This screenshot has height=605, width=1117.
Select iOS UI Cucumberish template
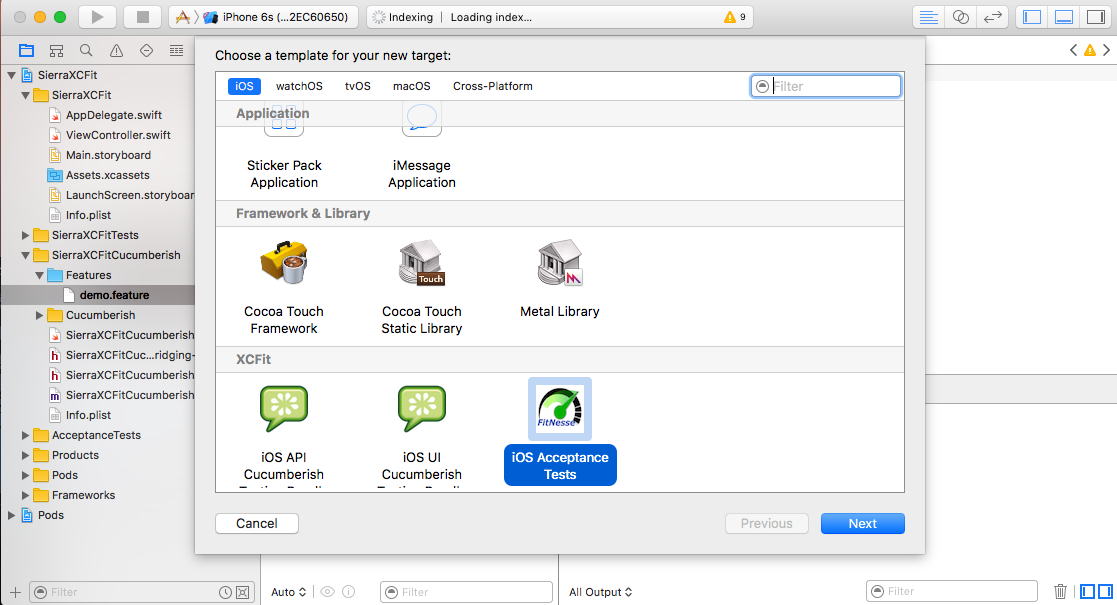[422, 435]
